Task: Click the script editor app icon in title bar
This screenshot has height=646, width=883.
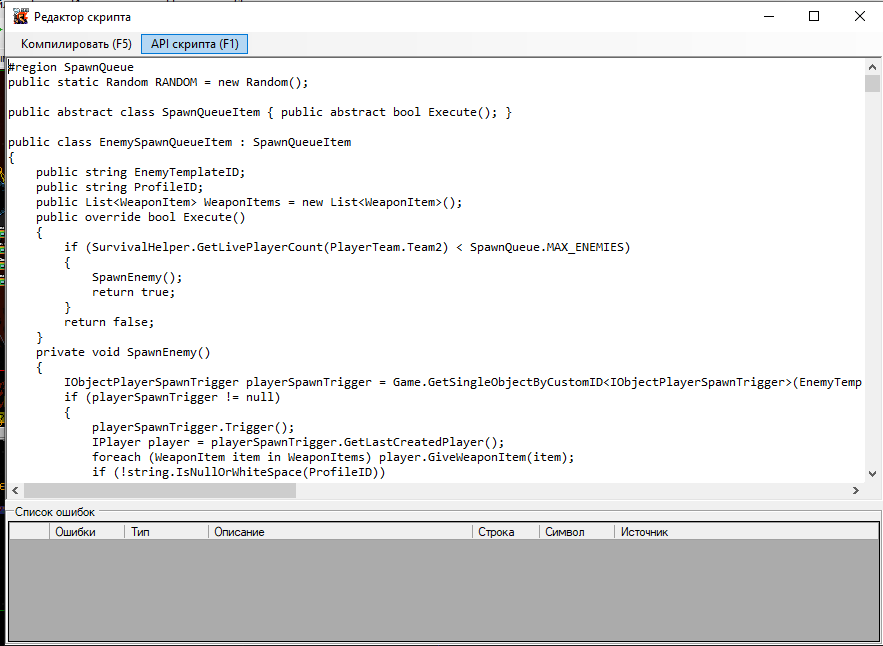Action: click(x=18, y=16)
